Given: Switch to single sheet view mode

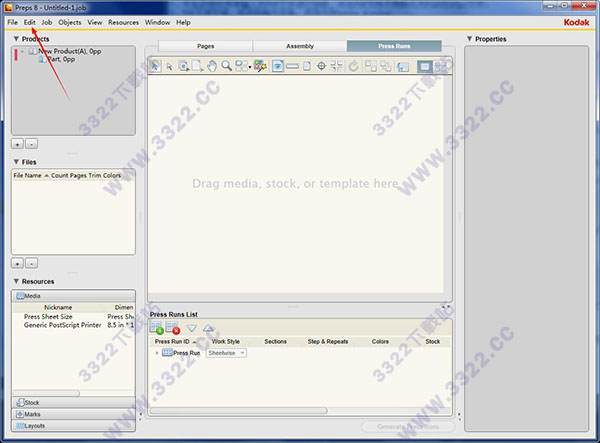Looking at the screenshot, I should click(425, 66).
